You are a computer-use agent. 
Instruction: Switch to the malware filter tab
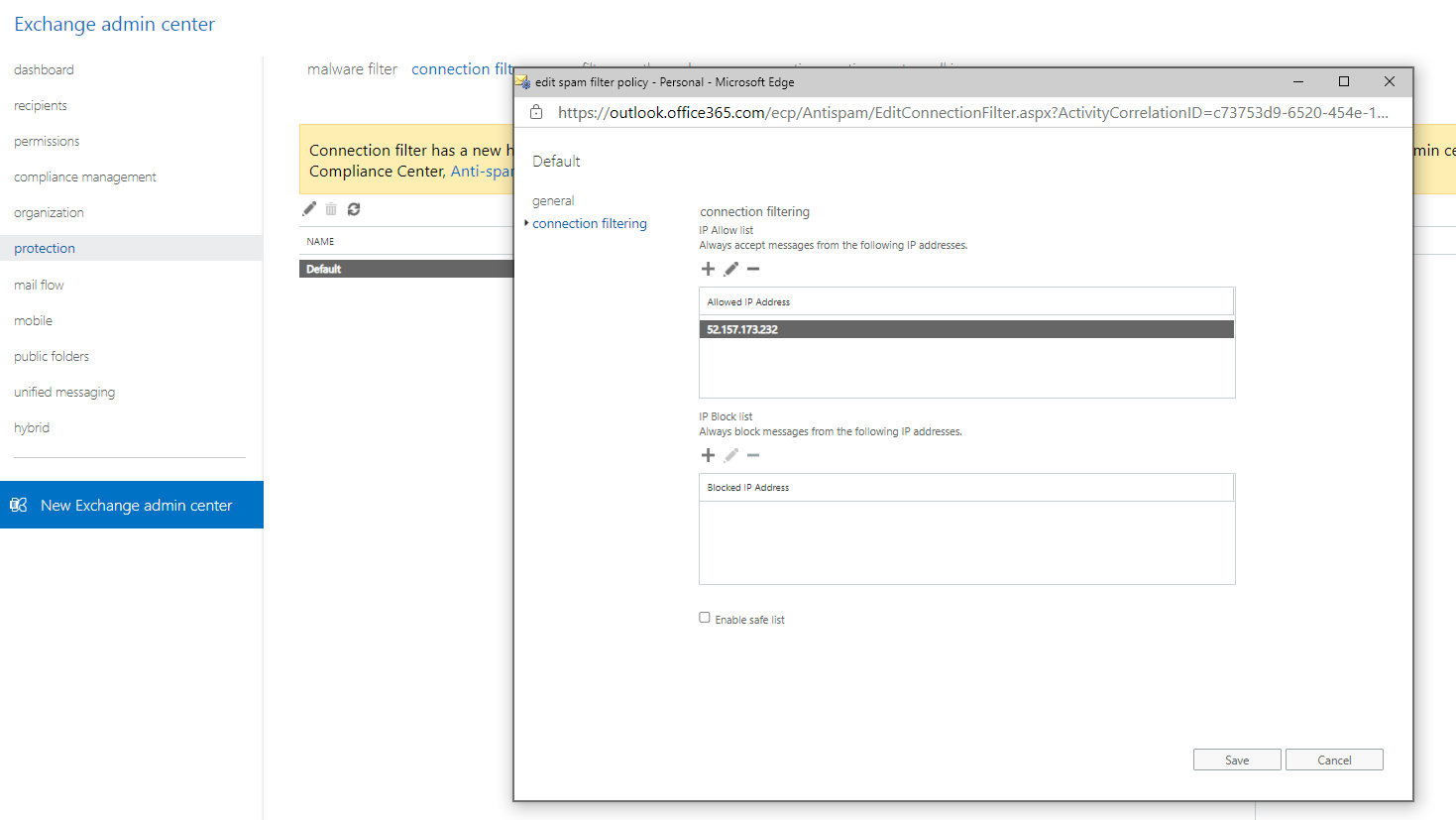click(x=352, y=69)
